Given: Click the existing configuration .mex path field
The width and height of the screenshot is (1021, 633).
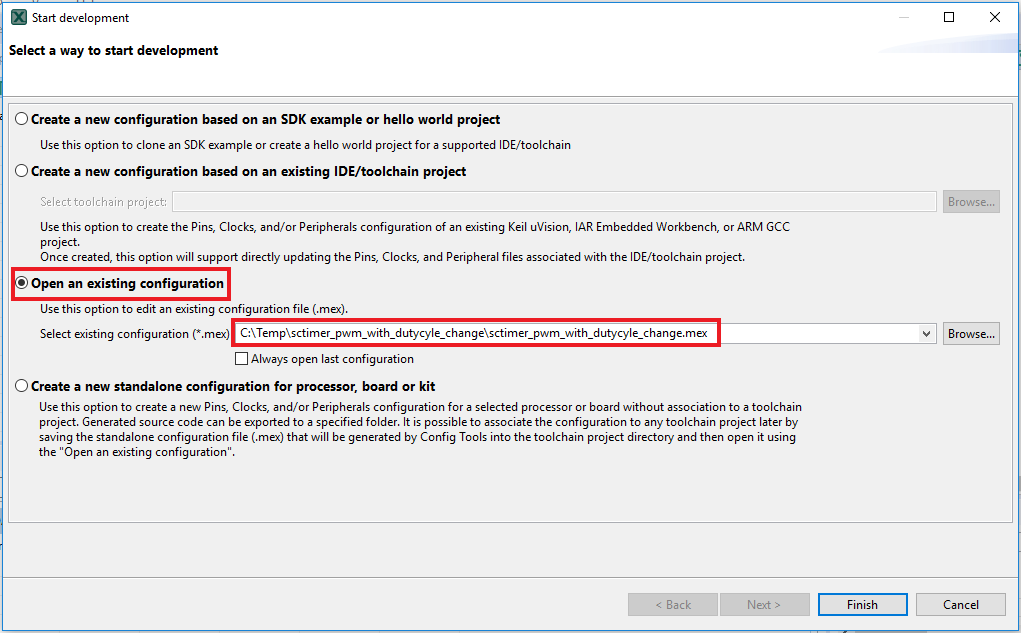Looking at the screenshot, I should [580, 334].
